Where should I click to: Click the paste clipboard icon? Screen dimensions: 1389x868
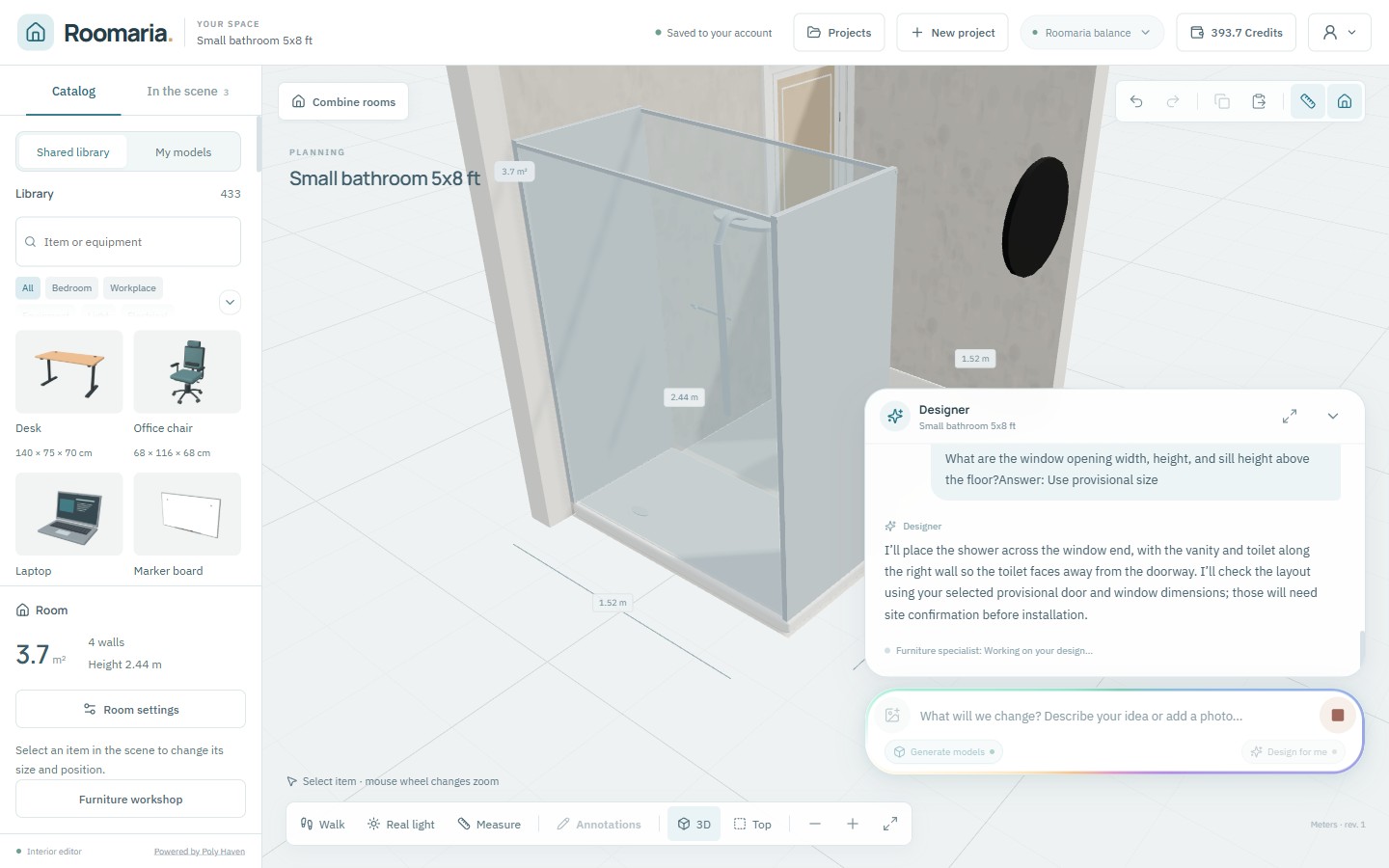click(x=1259, y=101)
